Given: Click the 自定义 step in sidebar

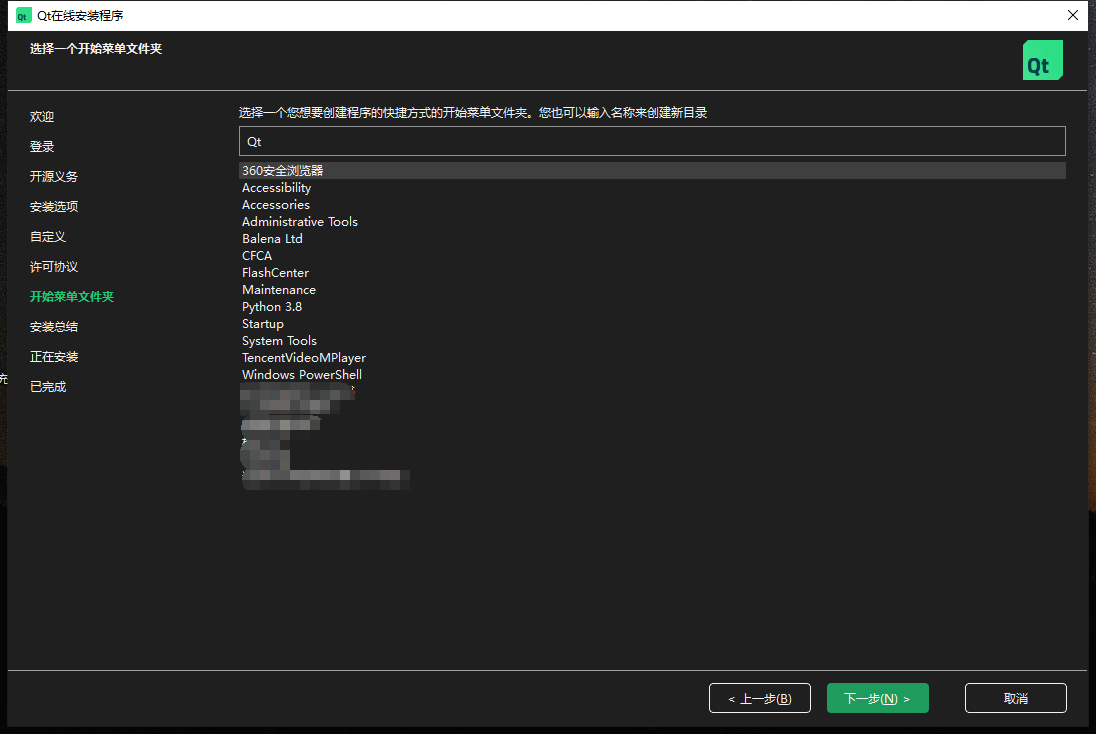Looking at the screenshot, I should click(48, 237).
